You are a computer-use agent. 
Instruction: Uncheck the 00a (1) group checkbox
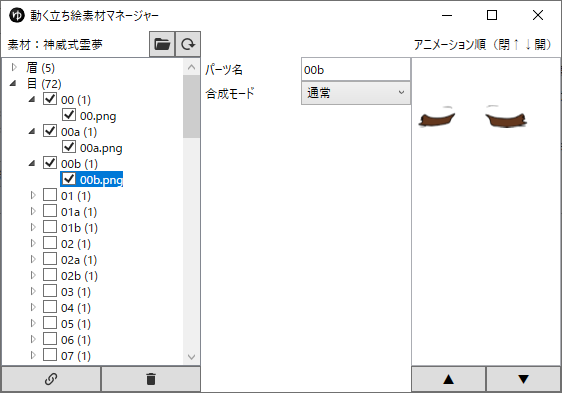[x=50, y=131]
